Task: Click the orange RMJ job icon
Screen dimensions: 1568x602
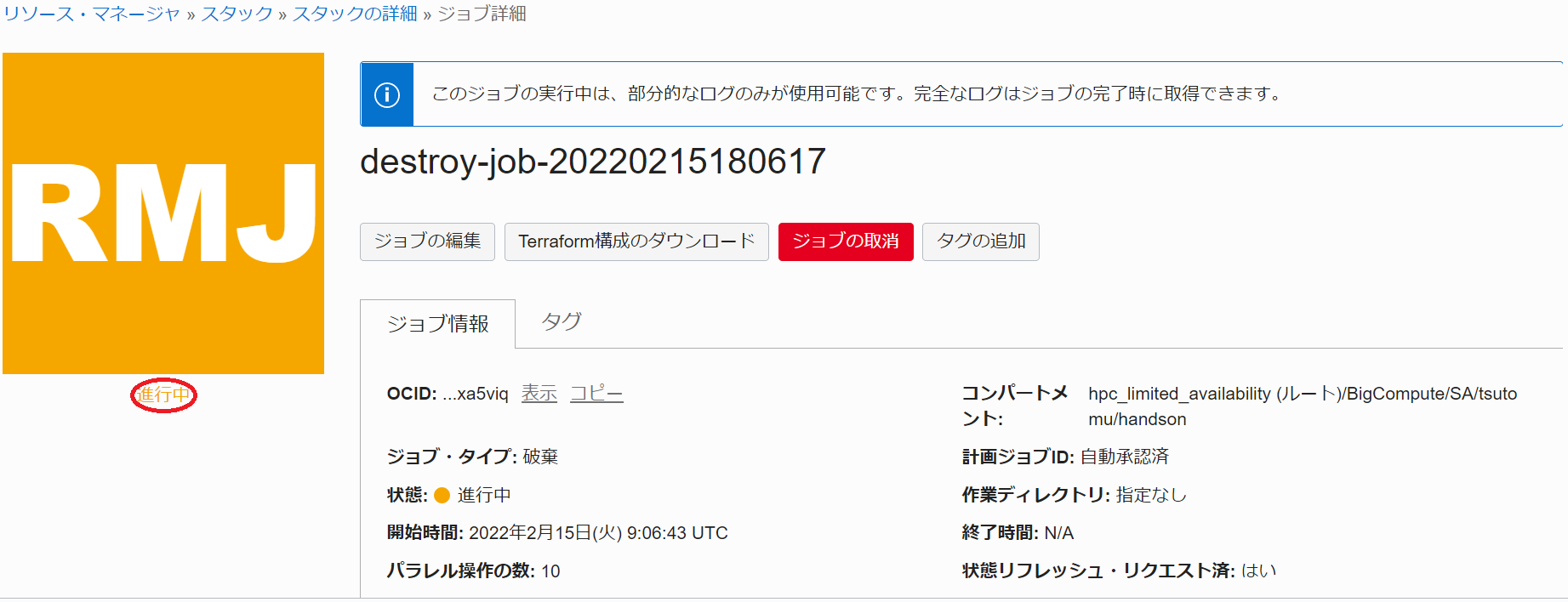Action: pos(163,213)
